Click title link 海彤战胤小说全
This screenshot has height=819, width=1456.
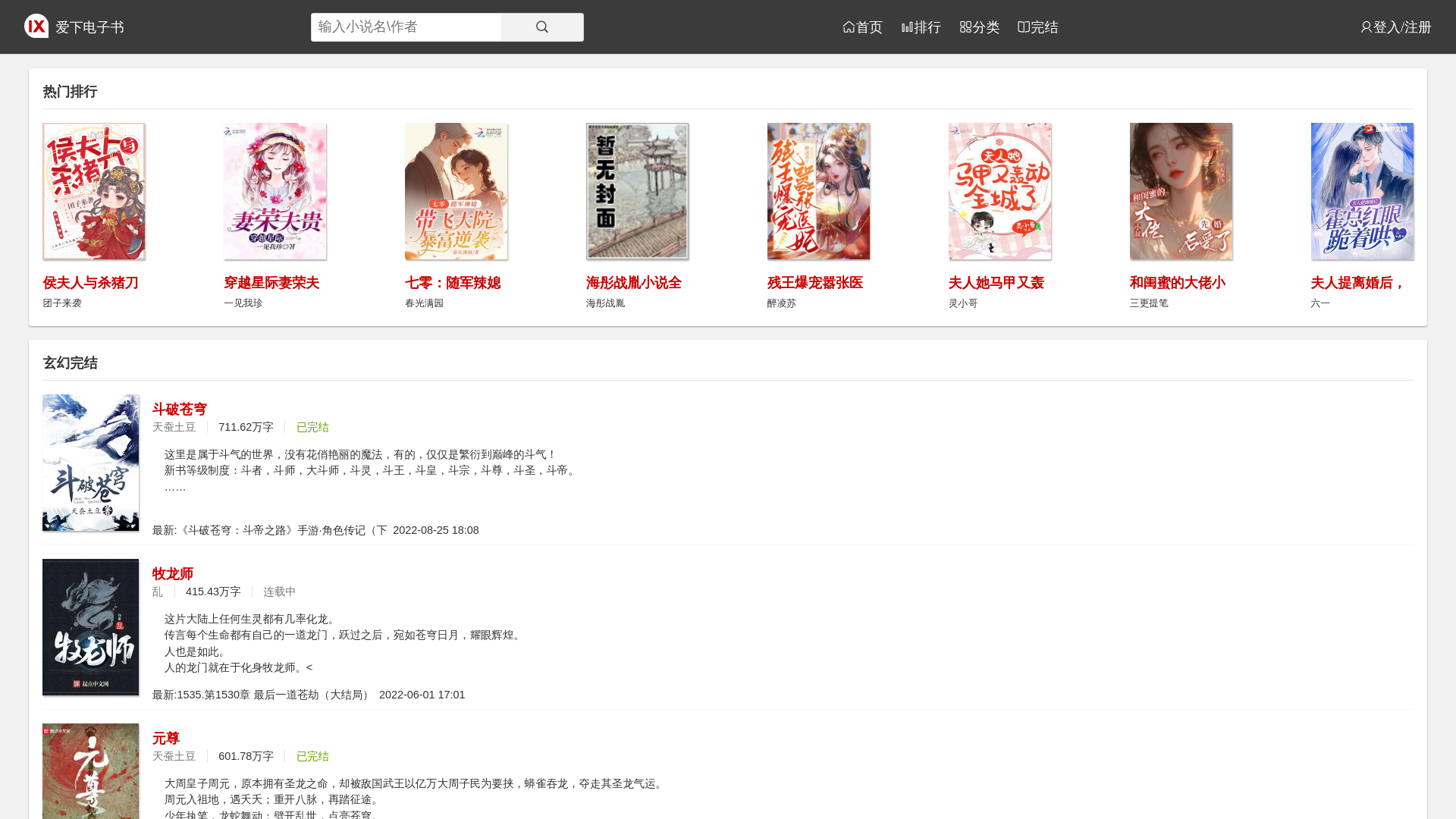point(634,283)
